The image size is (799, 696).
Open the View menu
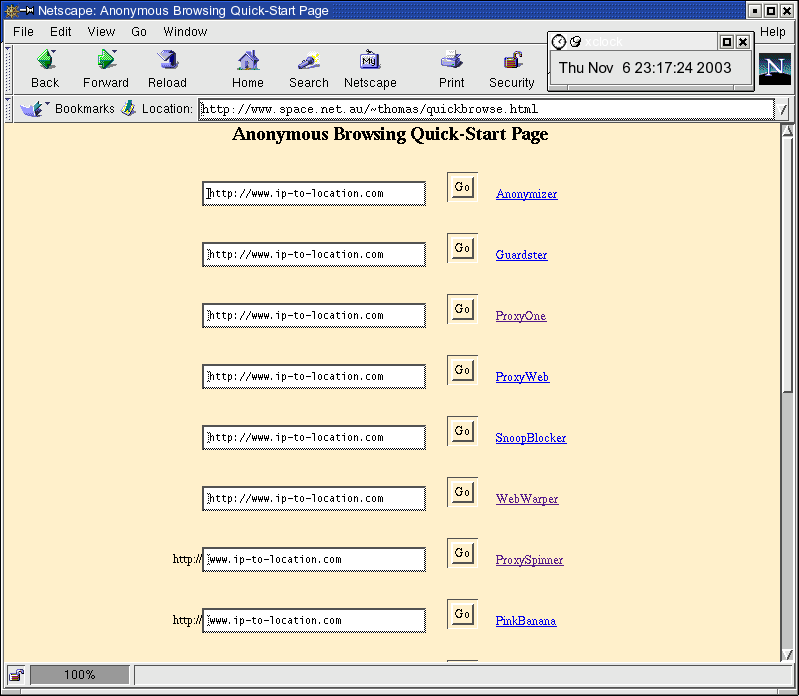pyautogui.click(x=101, y=32)
